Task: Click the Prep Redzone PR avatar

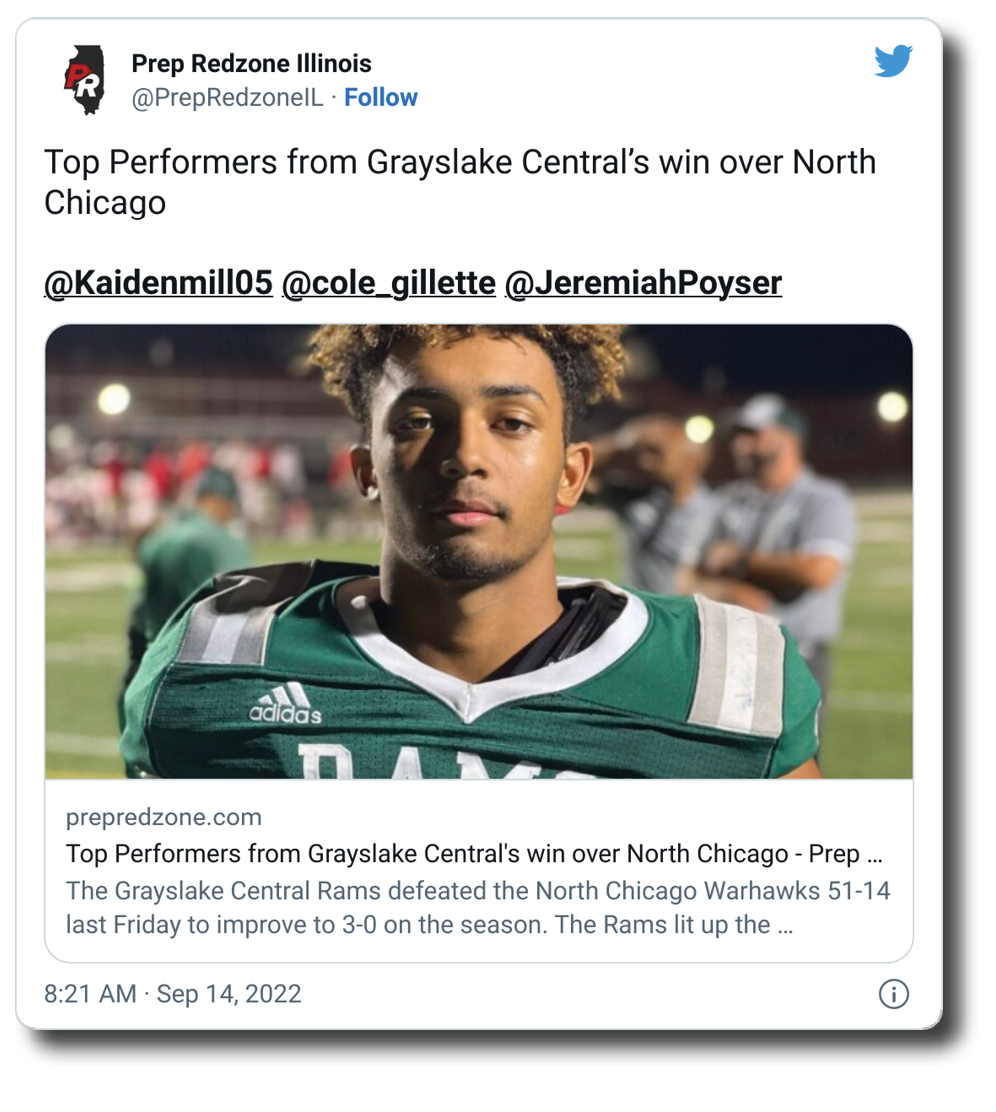Action: pos(84,80)
